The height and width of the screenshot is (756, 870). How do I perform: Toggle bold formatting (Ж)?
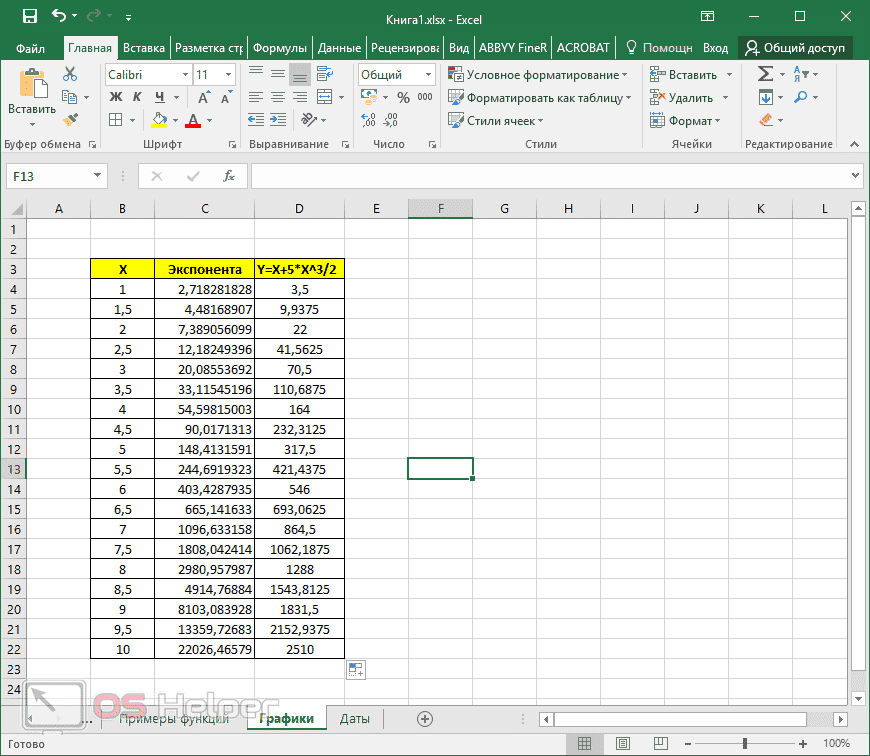pyautogui.click(x=115, y=97)
